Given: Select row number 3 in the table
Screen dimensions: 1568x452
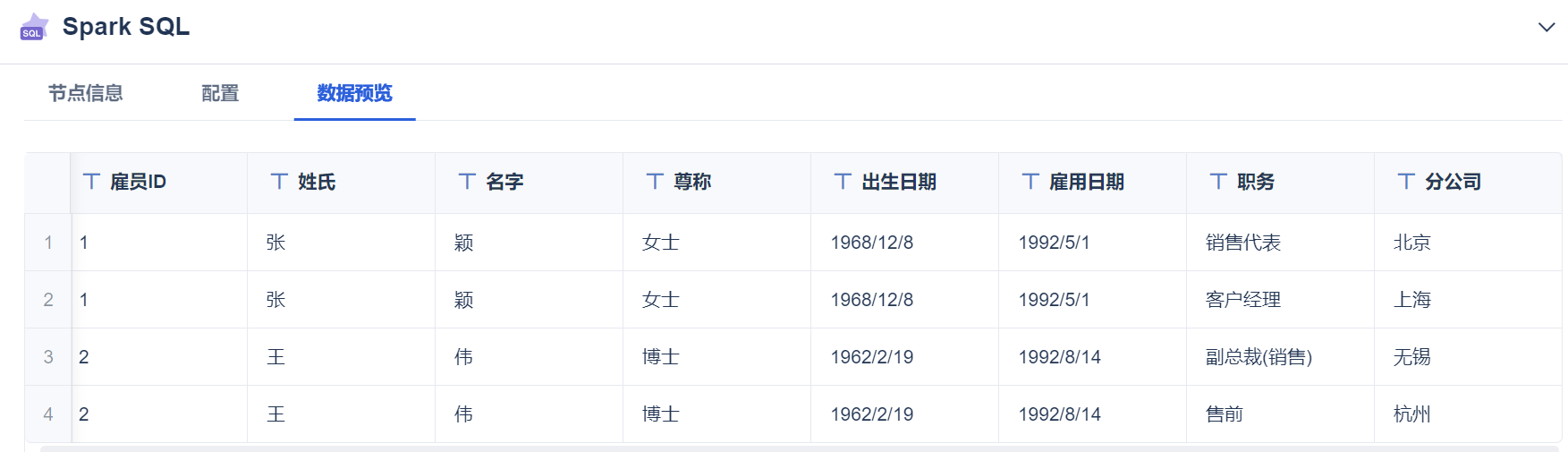Looking at the screenshot, I should point(48,357).
